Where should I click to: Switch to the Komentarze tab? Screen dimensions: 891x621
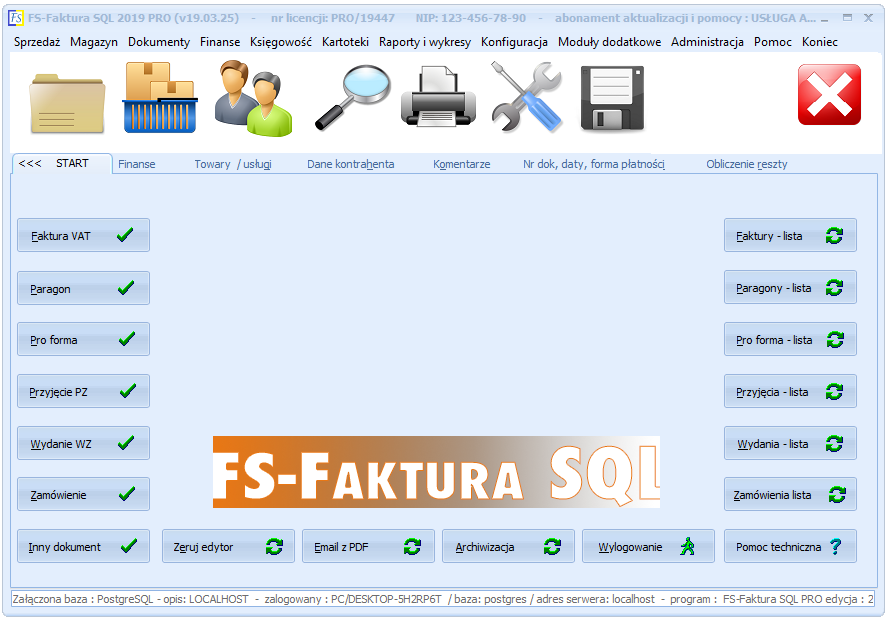(461, 164)
